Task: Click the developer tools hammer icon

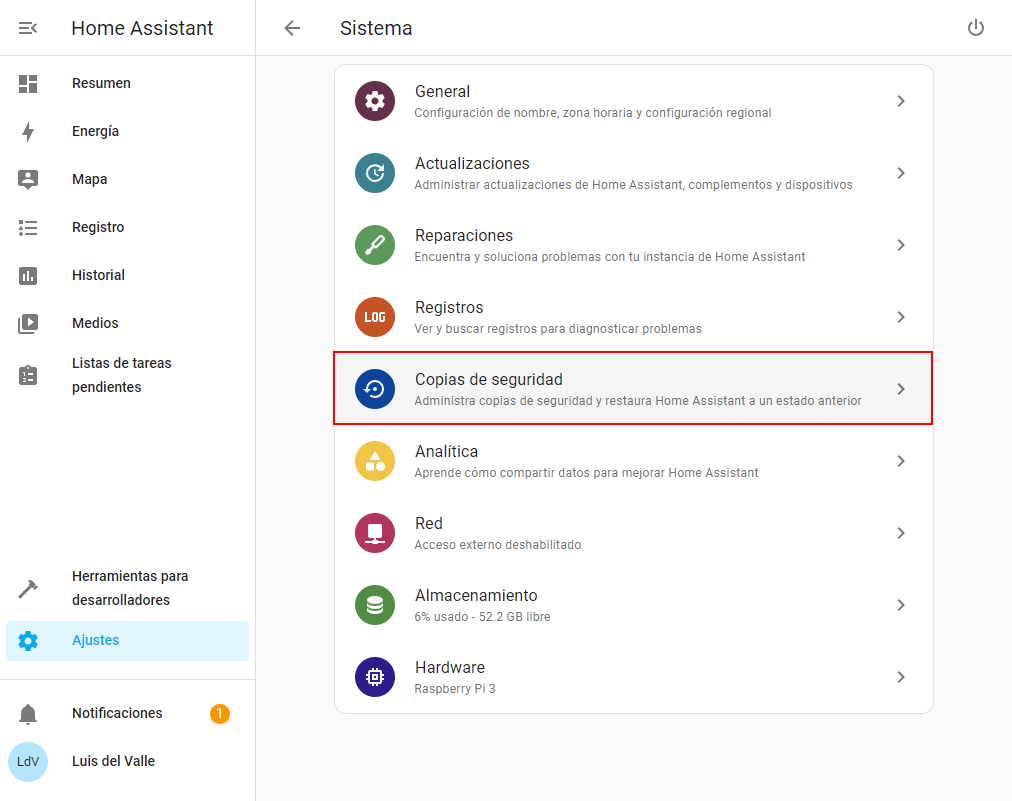Action: point(28,589)
